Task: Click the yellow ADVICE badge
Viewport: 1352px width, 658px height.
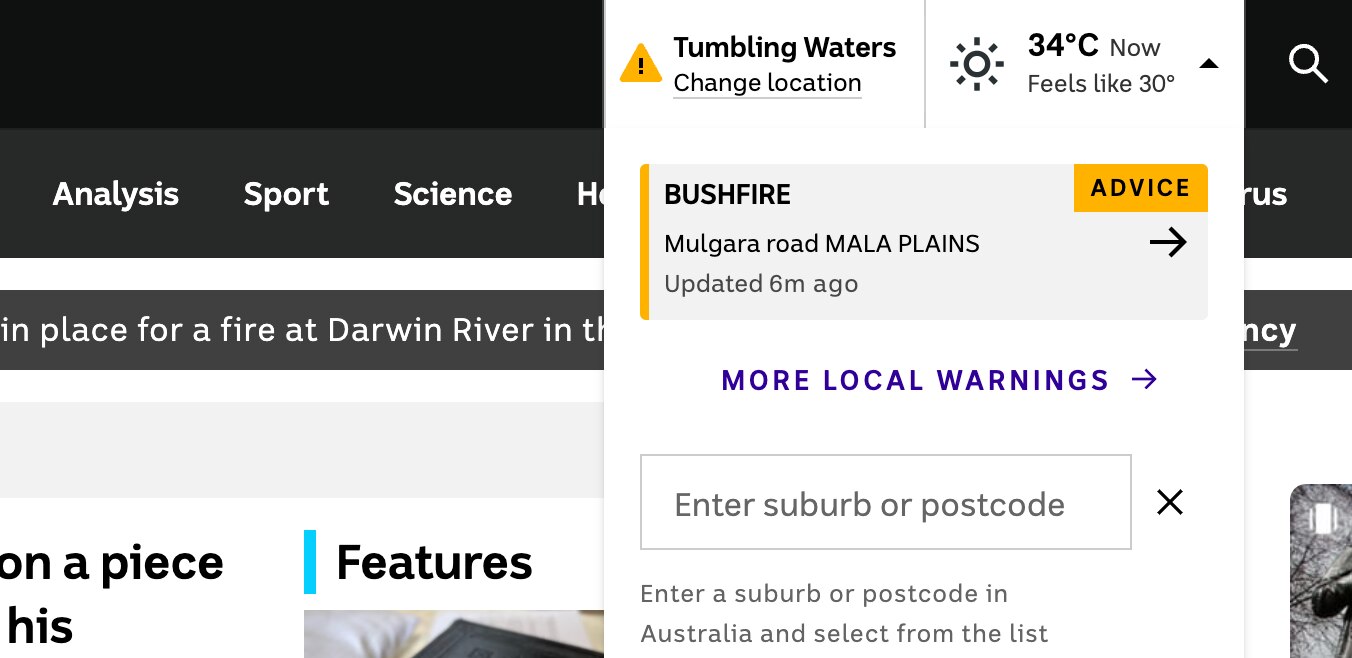Action: [x=1140, y=188]
